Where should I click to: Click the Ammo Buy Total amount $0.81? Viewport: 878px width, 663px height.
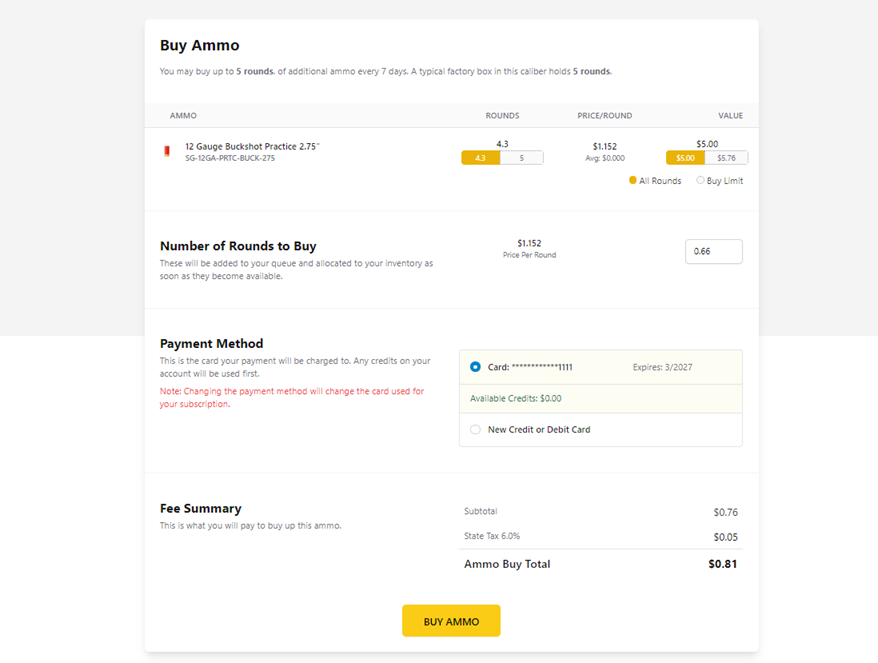[722, 564]
